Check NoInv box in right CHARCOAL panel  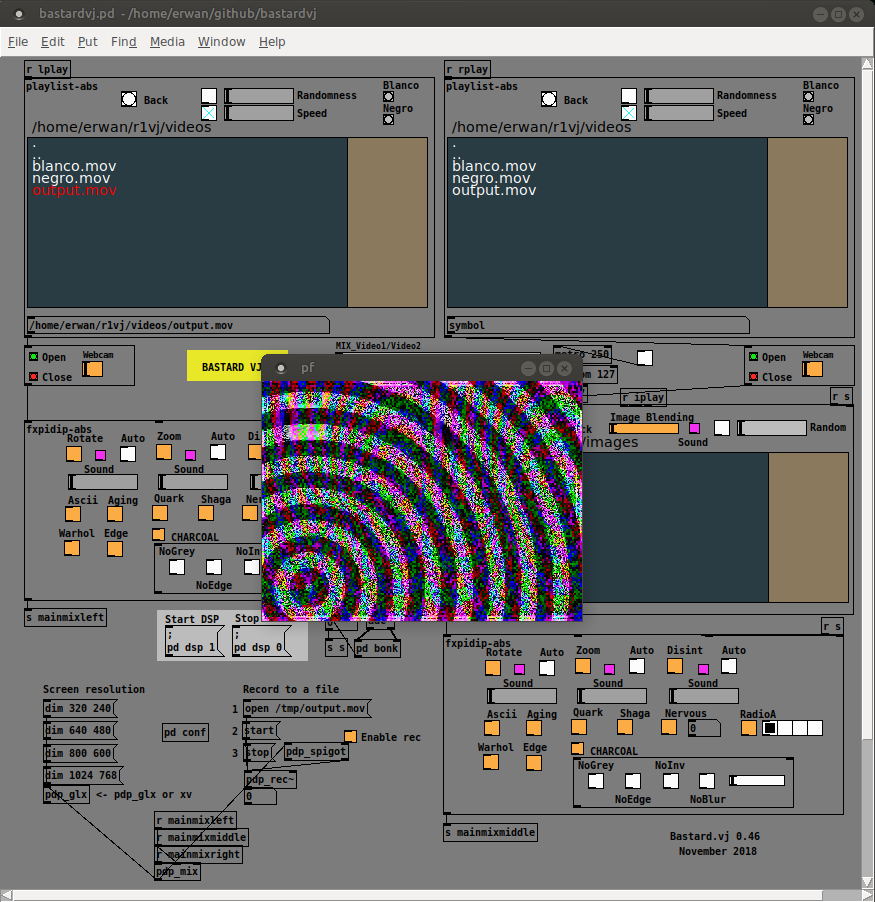pyautogui.click(x=670, y=781)
